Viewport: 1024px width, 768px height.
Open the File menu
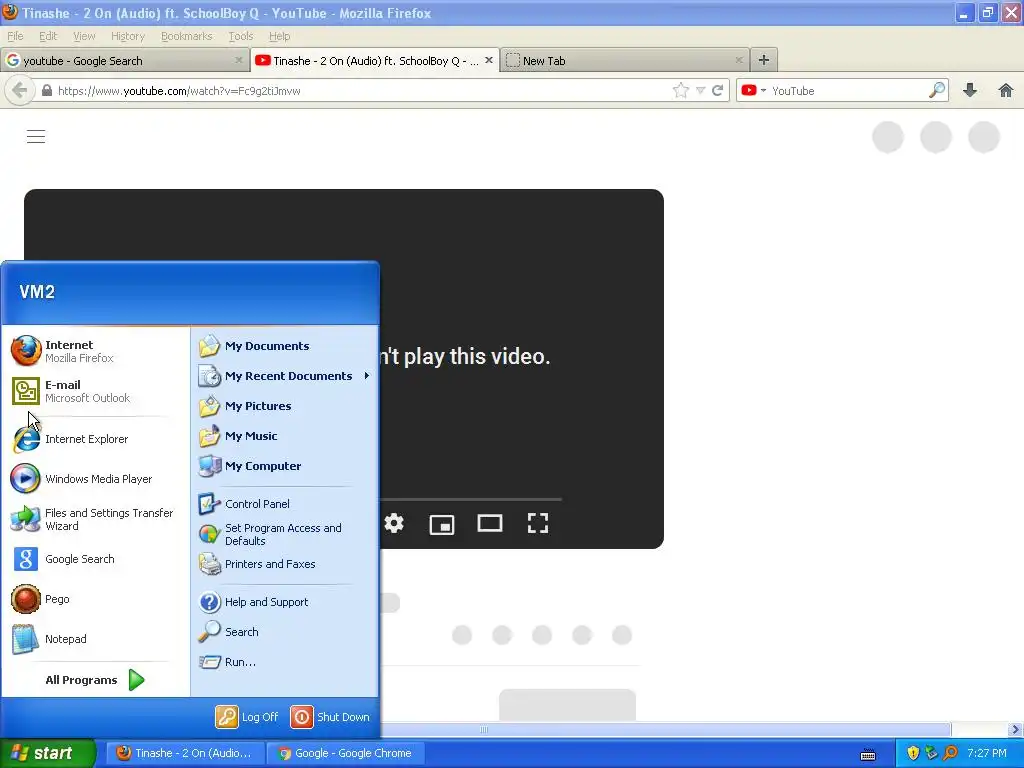point(15,36)
